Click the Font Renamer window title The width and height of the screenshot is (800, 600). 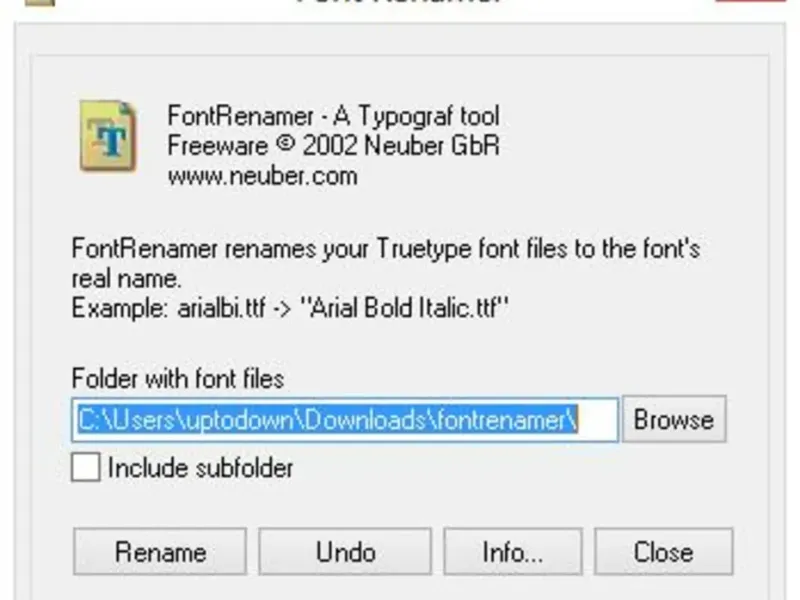pyautogui.click(x=399, y=2)
